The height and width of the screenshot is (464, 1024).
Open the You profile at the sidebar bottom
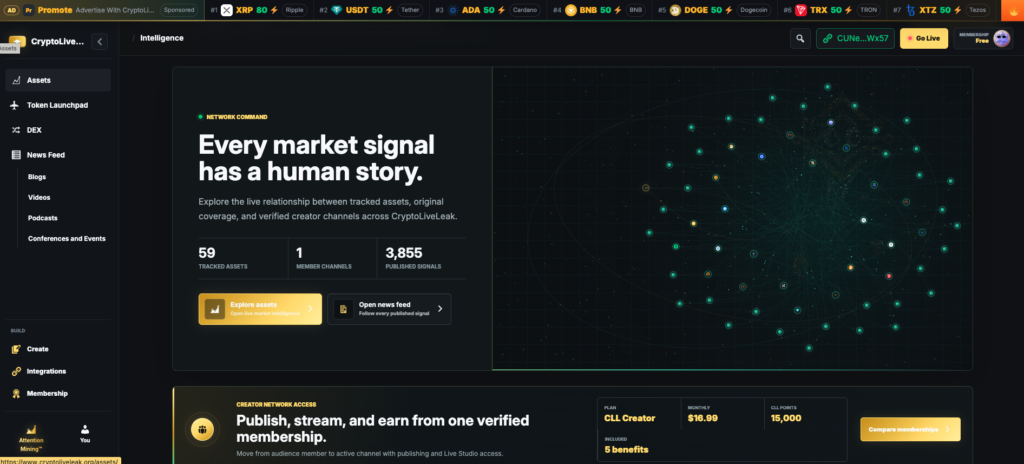tap(85, 434)
